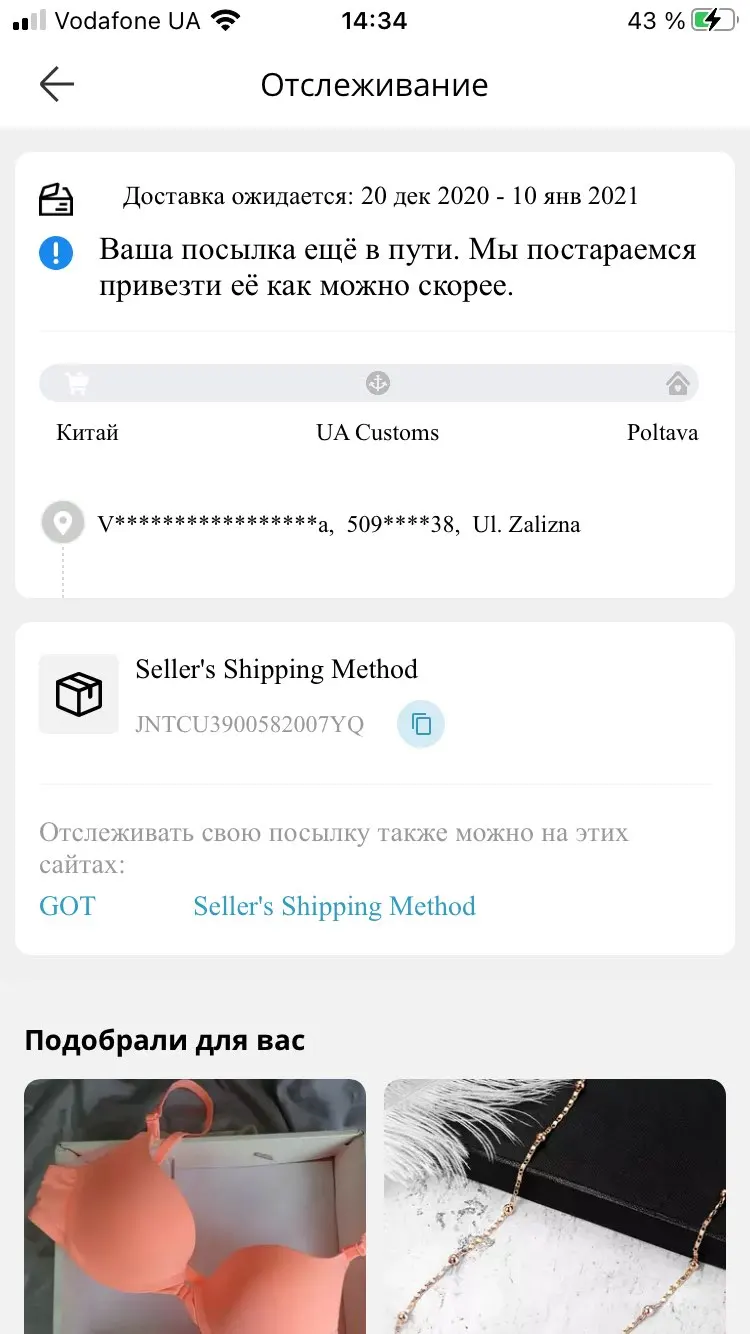Tap the shopping cart progress icon
Screen dimensions: 750x1334
click(x=77, y=383)
